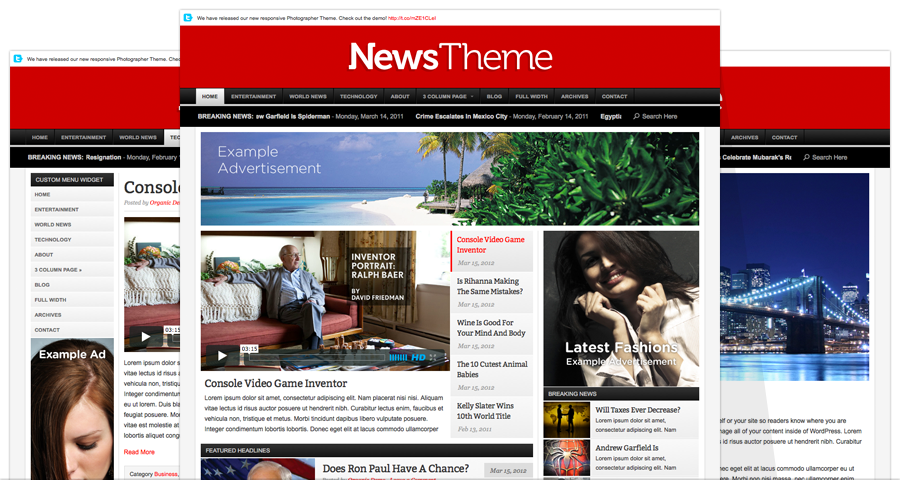This screenshot has width=900, height=480.
Task: Click the Example Ad image in left window
Action: point(72,408)
